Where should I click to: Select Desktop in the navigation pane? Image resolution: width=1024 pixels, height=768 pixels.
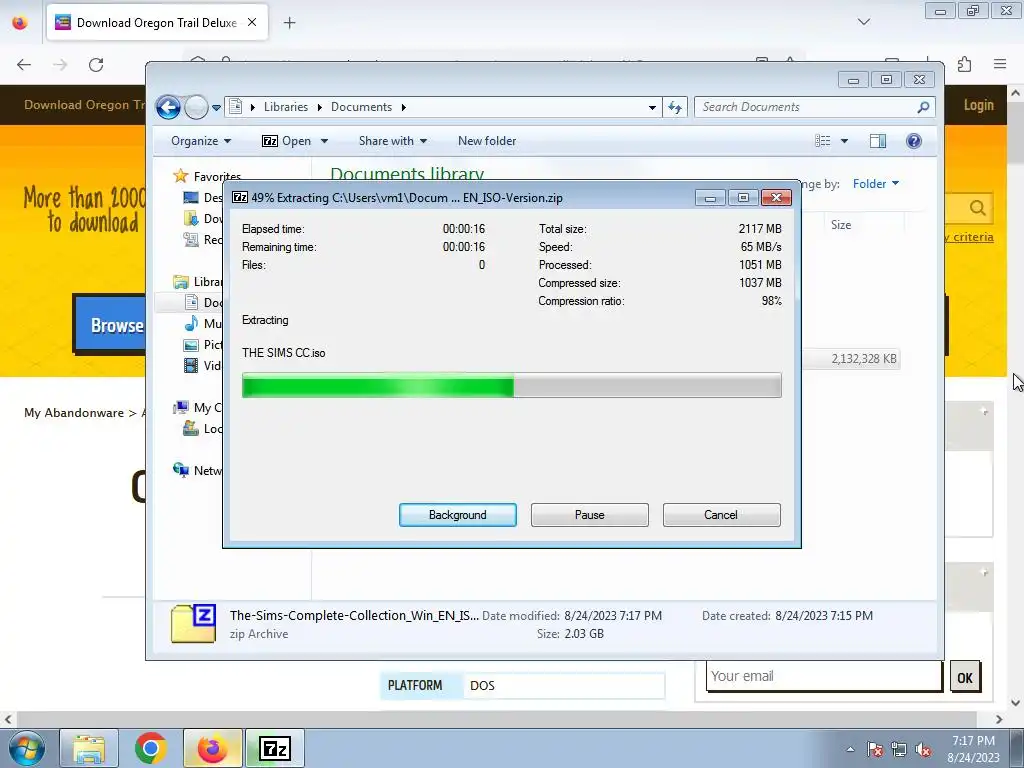[x=202, y=197]
